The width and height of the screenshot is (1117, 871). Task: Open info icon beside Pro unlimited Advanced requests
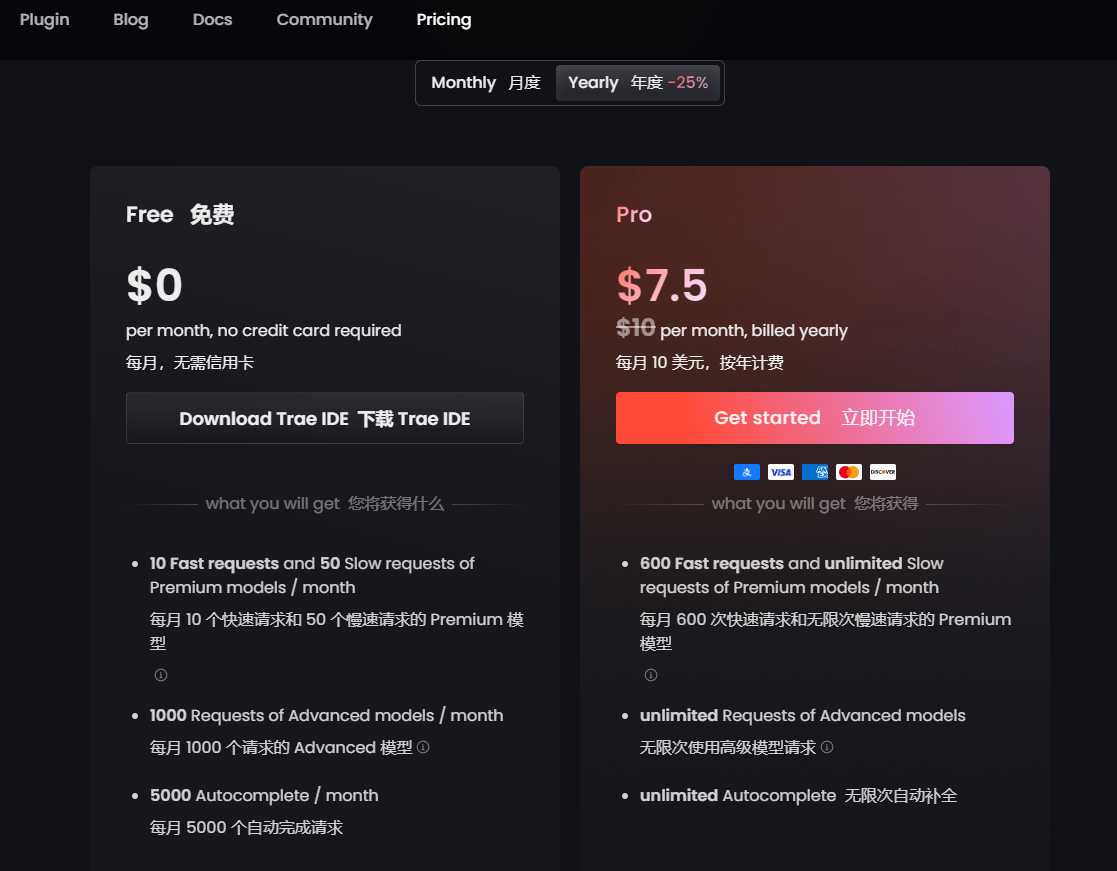827,747
